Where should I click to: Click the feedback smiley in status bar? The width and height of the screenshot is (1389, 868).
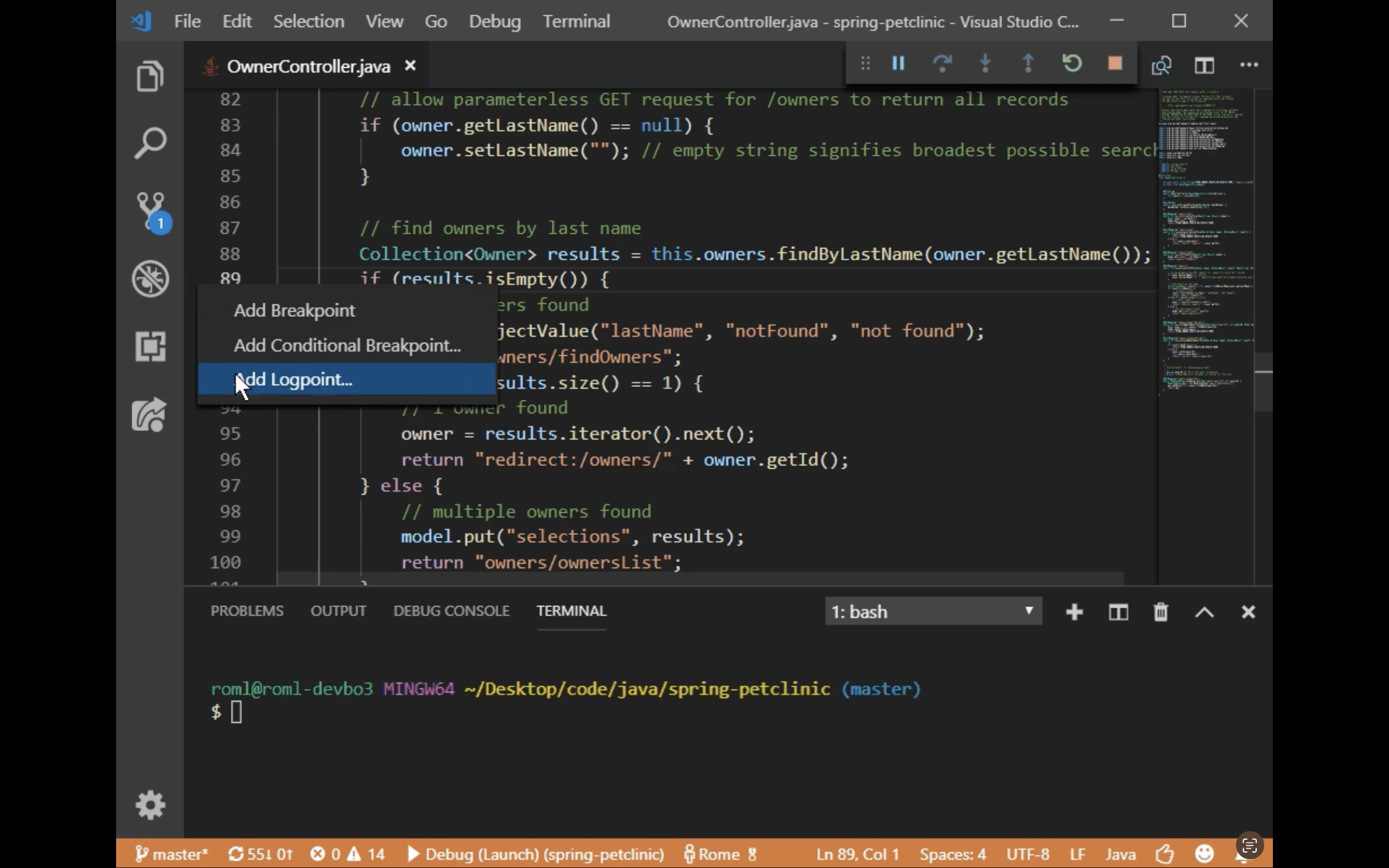pos(1204,854)
